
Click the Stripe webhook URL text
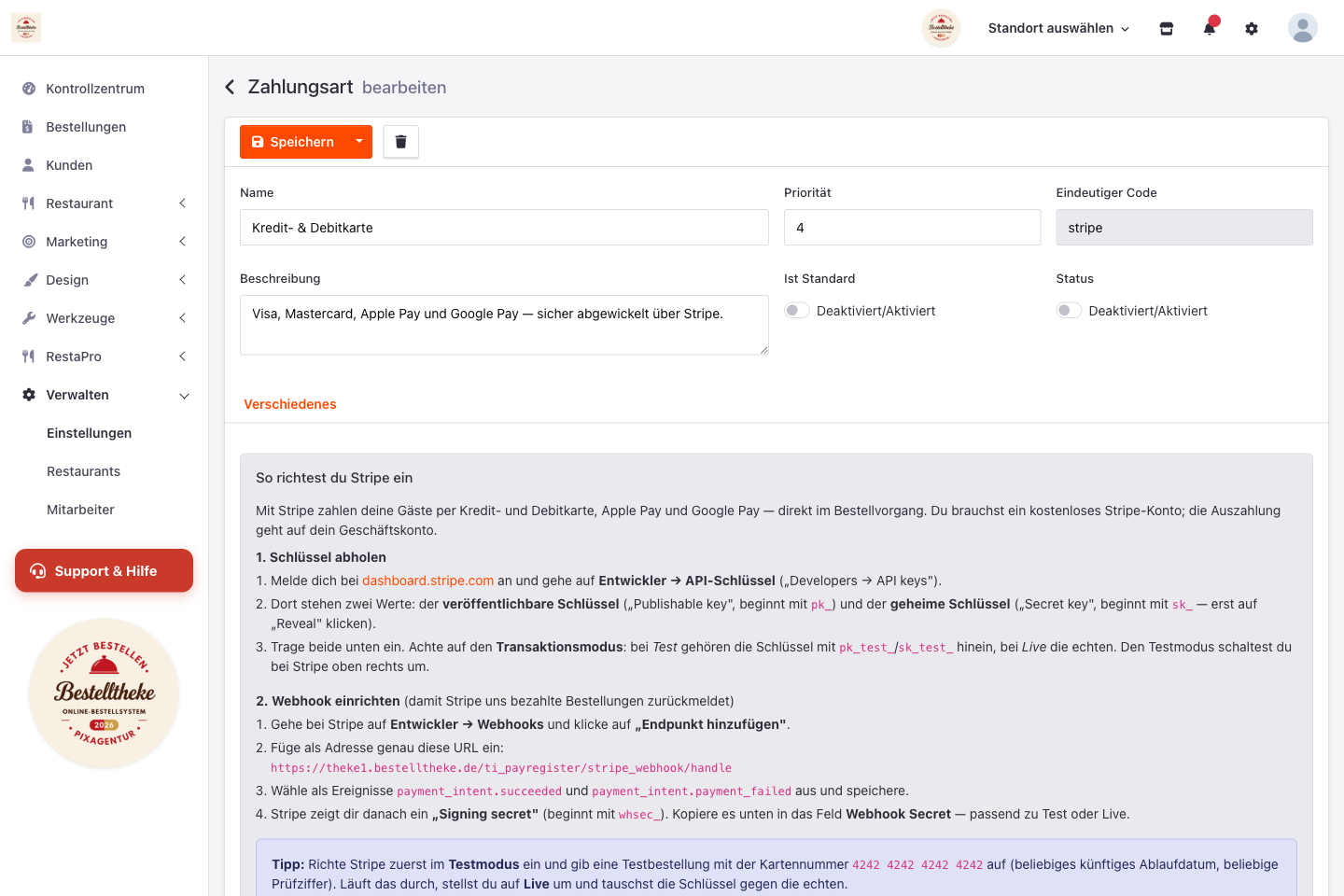coord(501,768)
